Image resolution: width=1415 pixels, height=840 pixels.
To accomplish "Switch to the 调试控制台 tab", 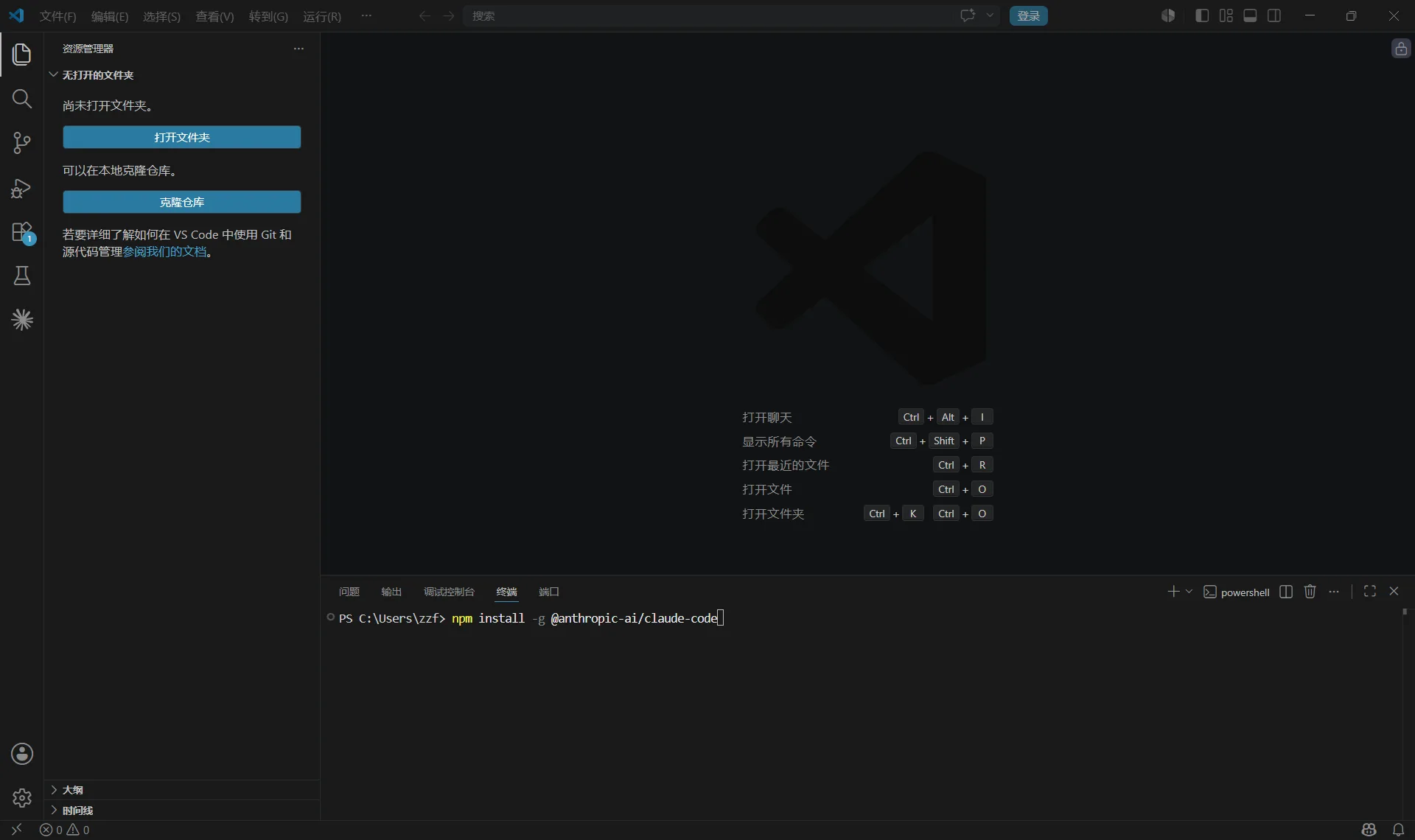I will click(449, 592).
